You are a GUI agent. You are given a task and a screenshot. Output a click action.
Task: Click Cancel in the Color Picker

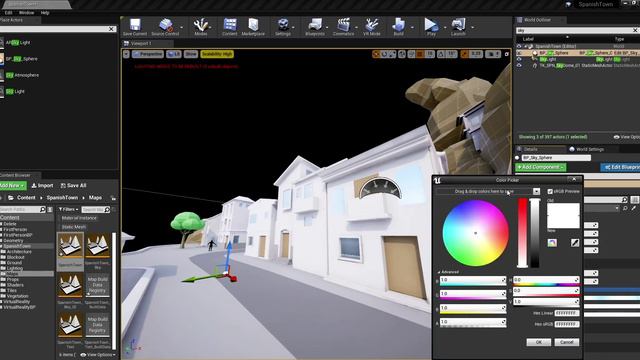[x=567, y=342]
